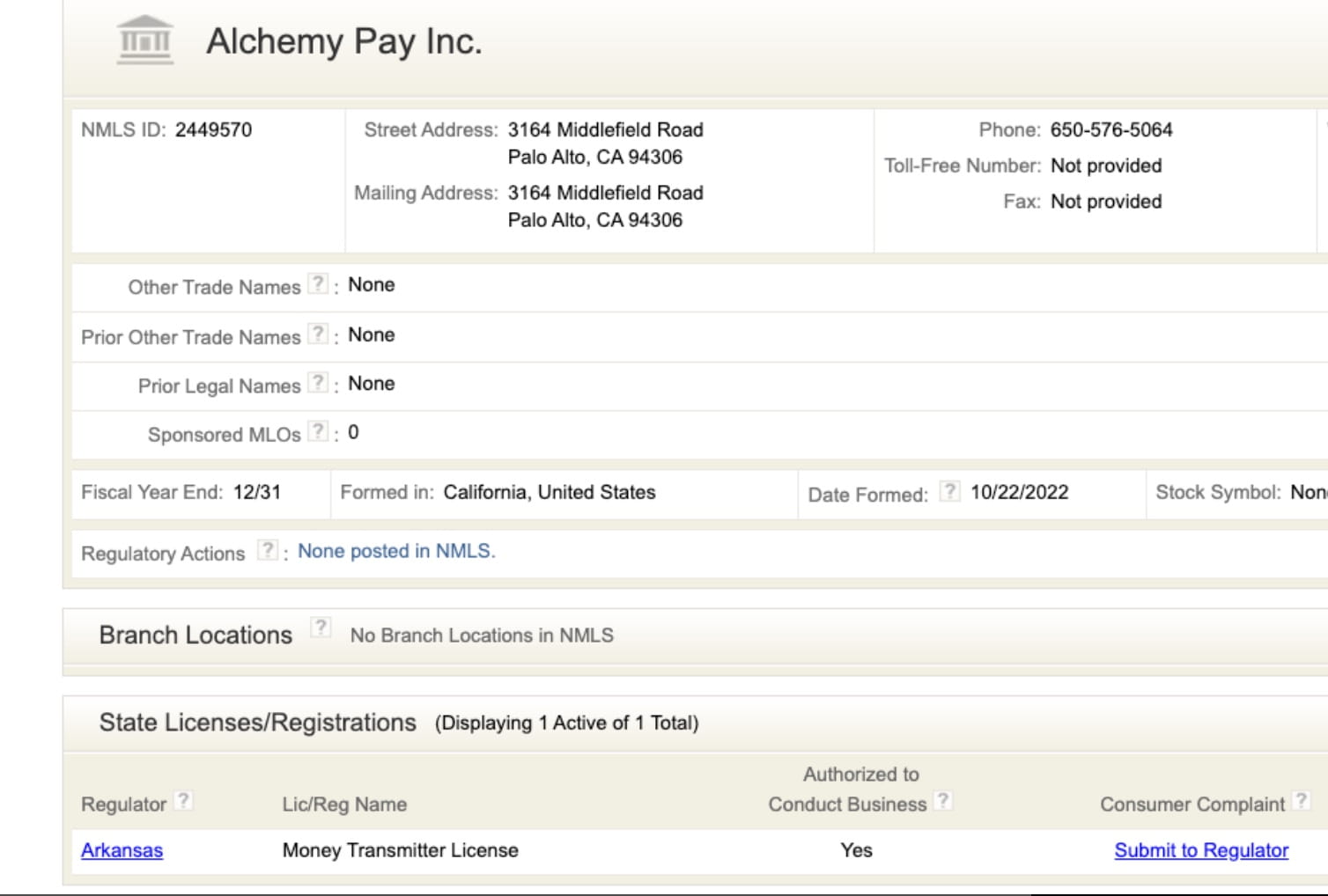Click the Branch Locations section header
1328x896 pixels.
tap(196, 634)
